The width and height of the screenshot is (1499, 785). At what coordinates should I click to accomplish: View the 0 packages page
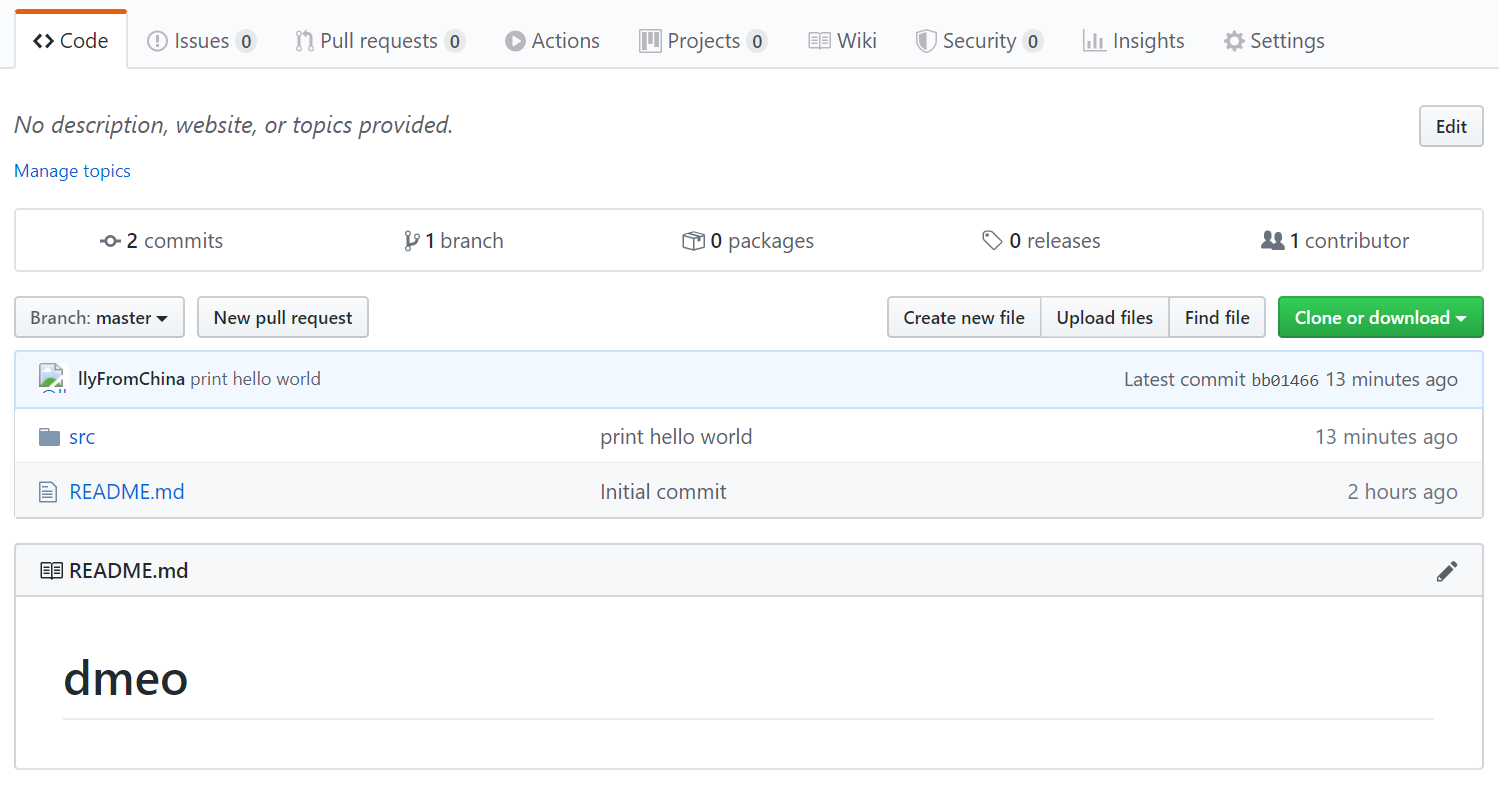748,241
